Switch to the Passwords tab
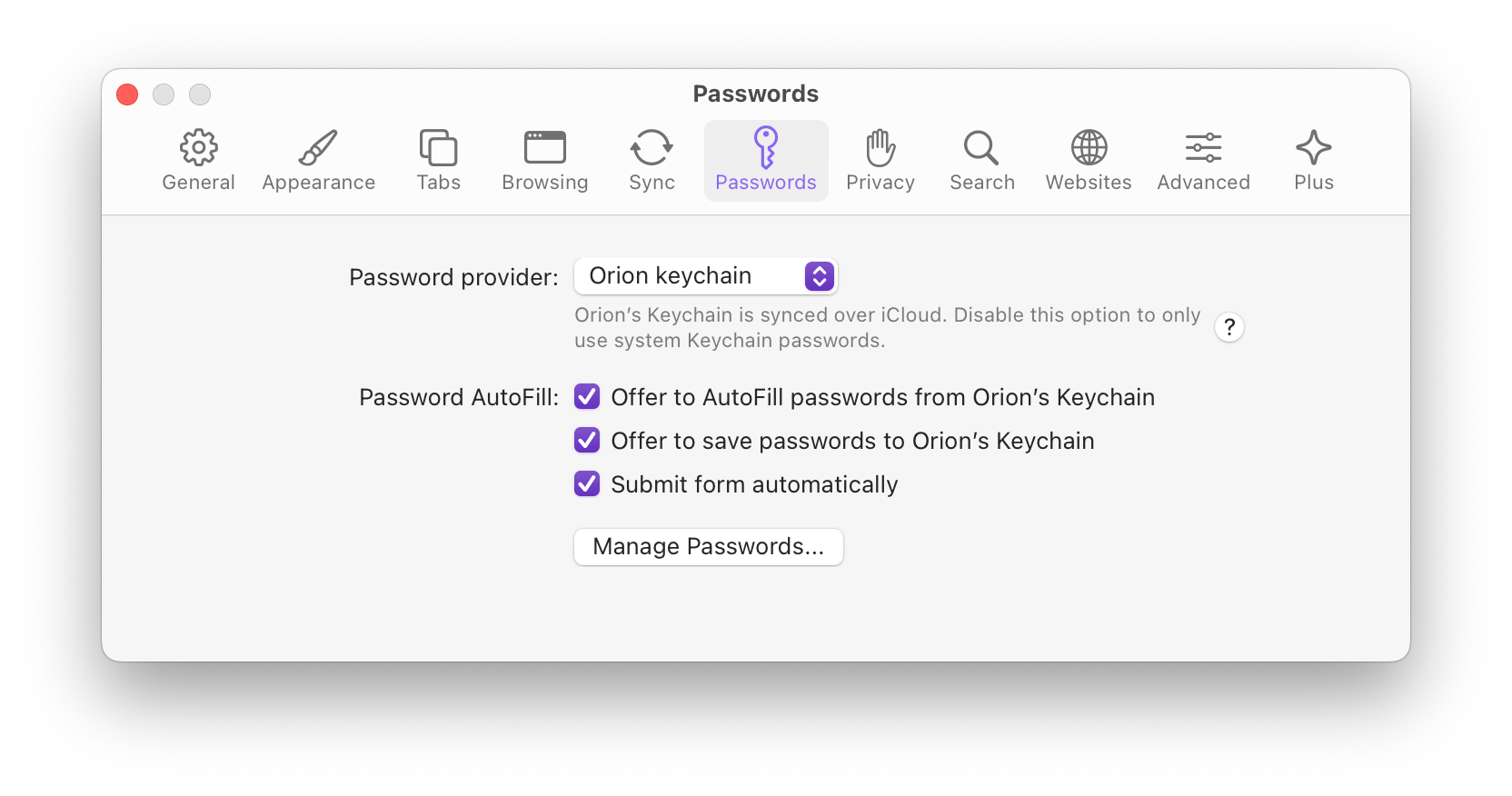 (765, 161)
